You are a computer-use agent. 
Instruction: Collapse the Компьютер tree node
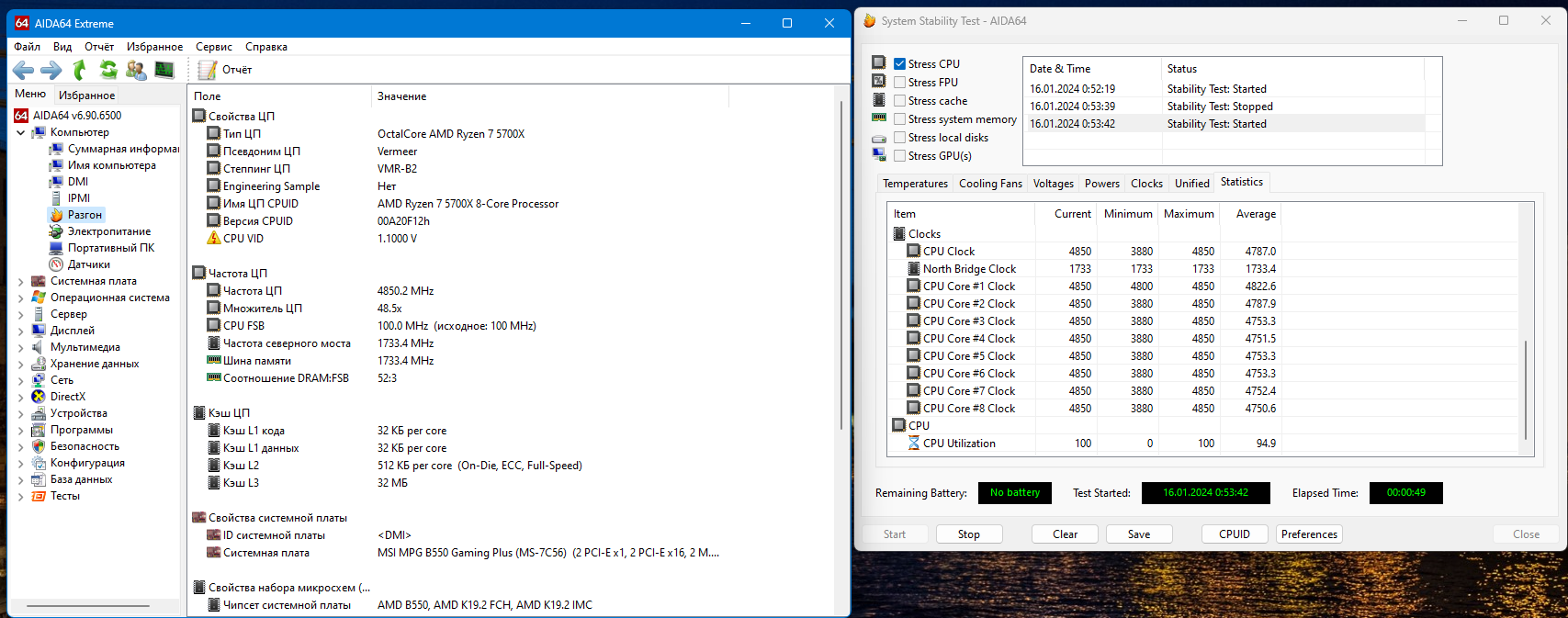[21, 132]
